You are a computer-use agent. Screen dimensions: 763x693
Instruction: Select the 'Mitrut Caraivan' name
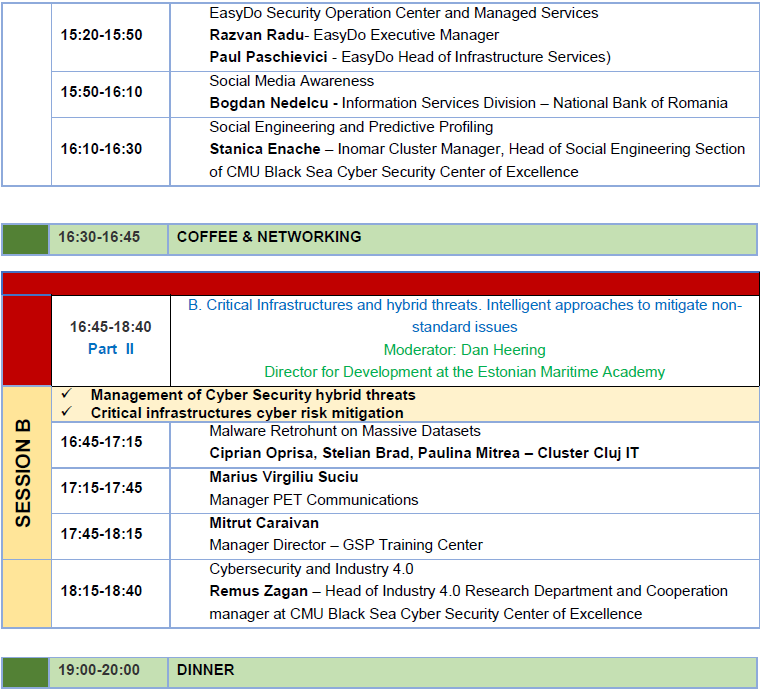(x=264, y=523)
